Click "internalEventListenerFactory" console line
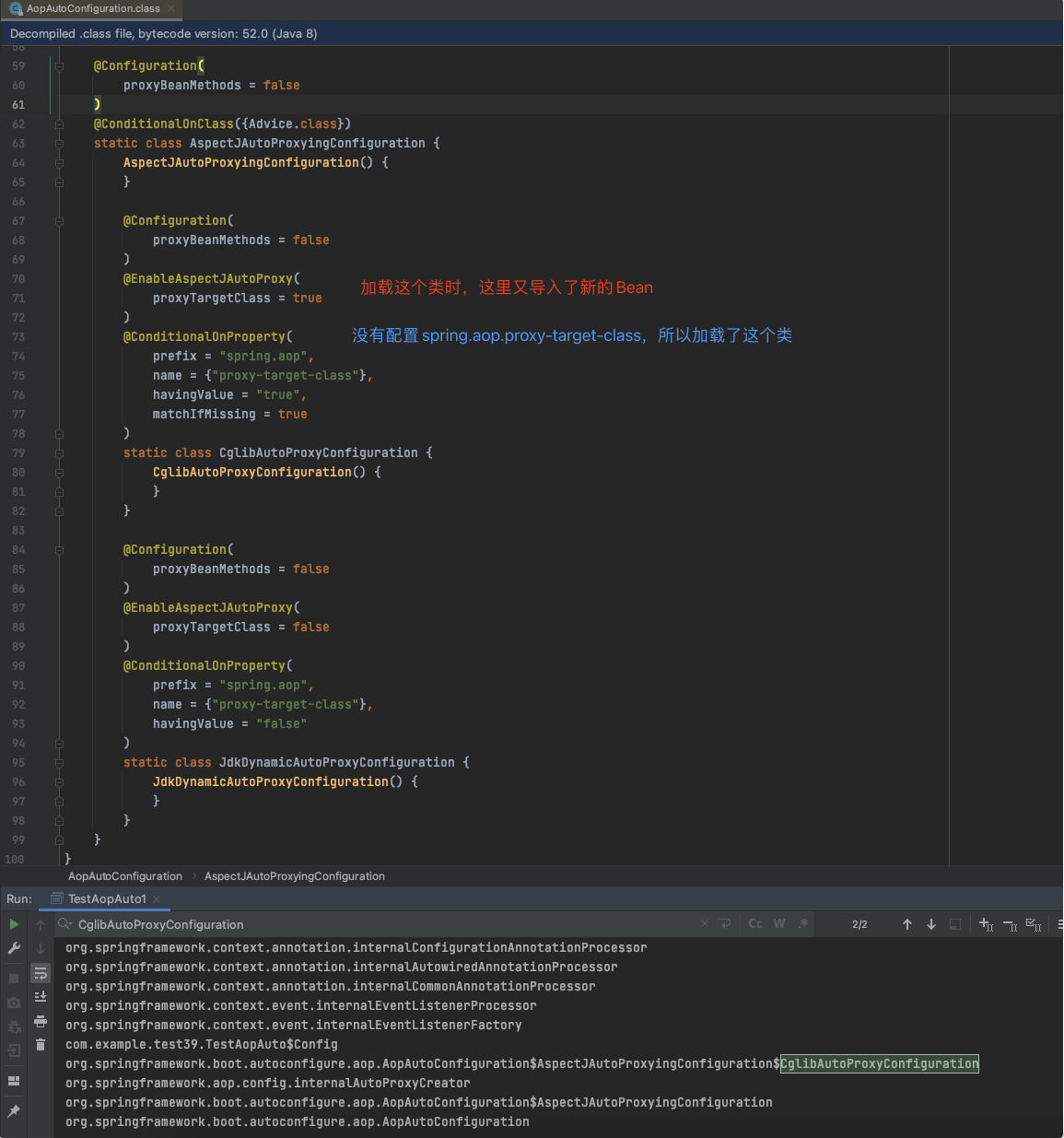 pyautogui.click(x=294, y=1025)
